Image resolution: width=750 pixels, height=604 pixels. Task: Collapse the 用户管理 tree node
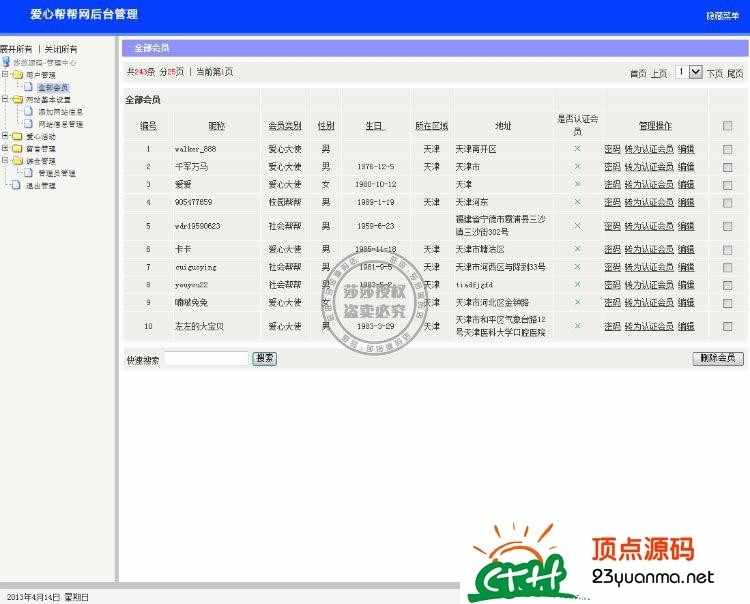[5, 74]
